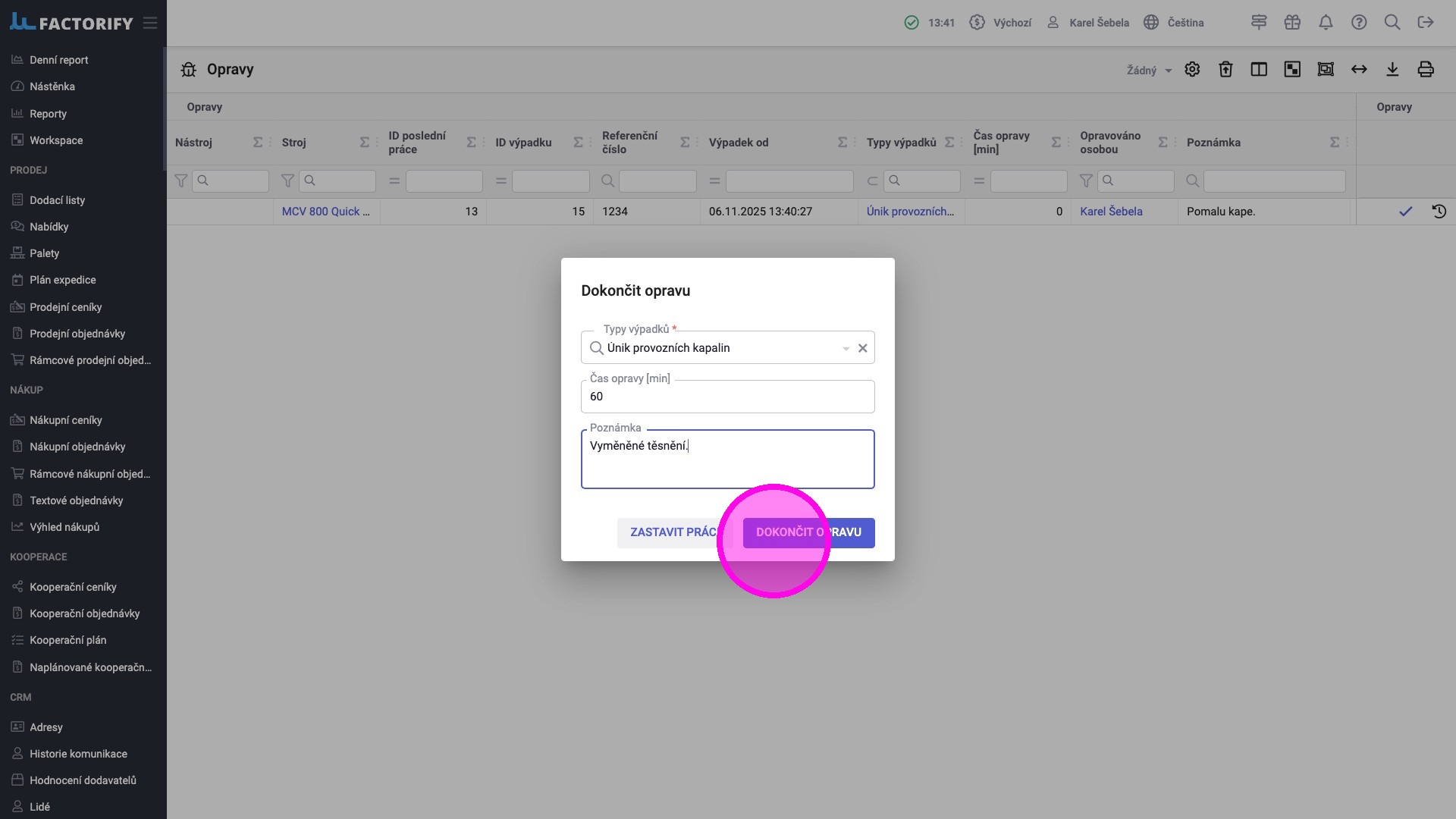The height and width of the screenshot is (819, 1456).
Task: Click the gift box icon
Action: 1292,23
